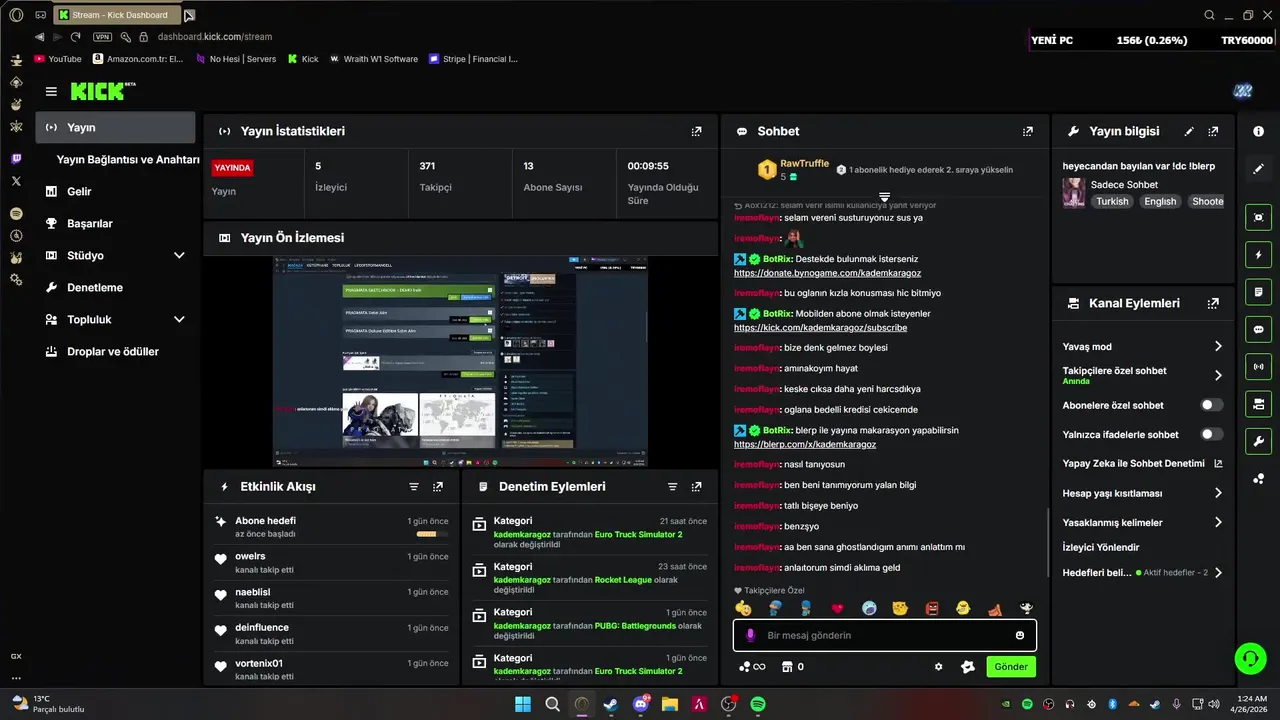1280x720 pixels.
Task: Click the YouTube bookmark
Action: tap(58, 59)
